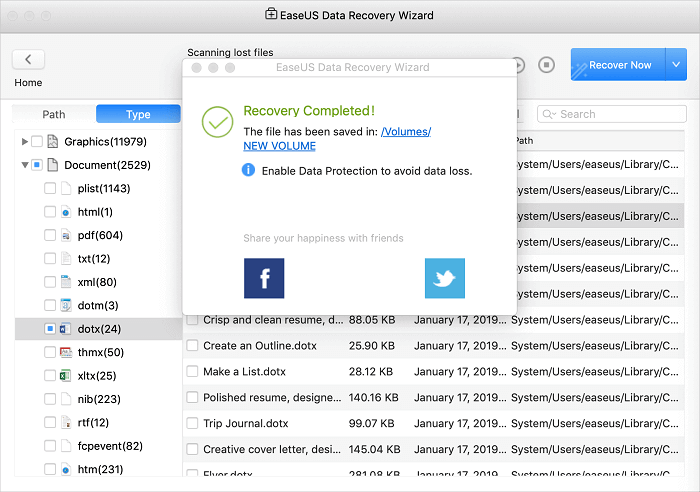700x492 pixels.
Task: Toggle the dotx(24) checkbox
Action: click(x=50, y=329)
